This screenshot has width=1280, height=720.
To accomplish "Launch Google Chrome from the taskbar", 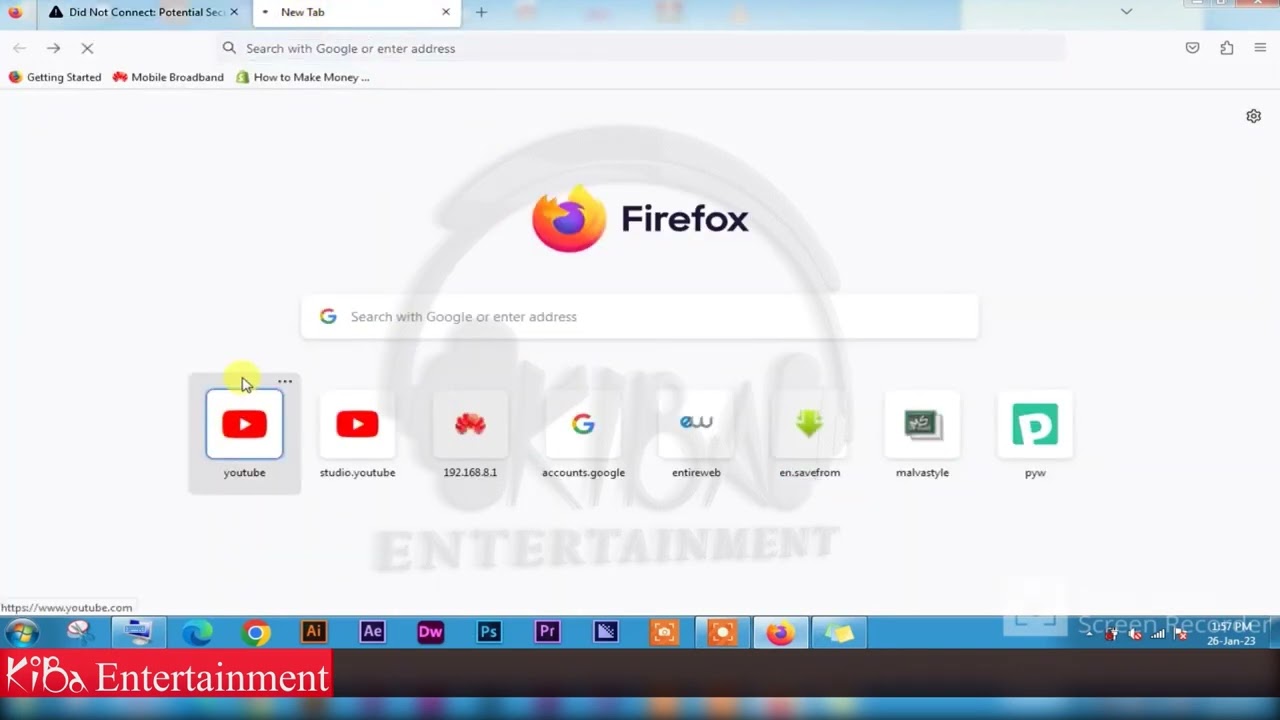I will coord(256,632).
